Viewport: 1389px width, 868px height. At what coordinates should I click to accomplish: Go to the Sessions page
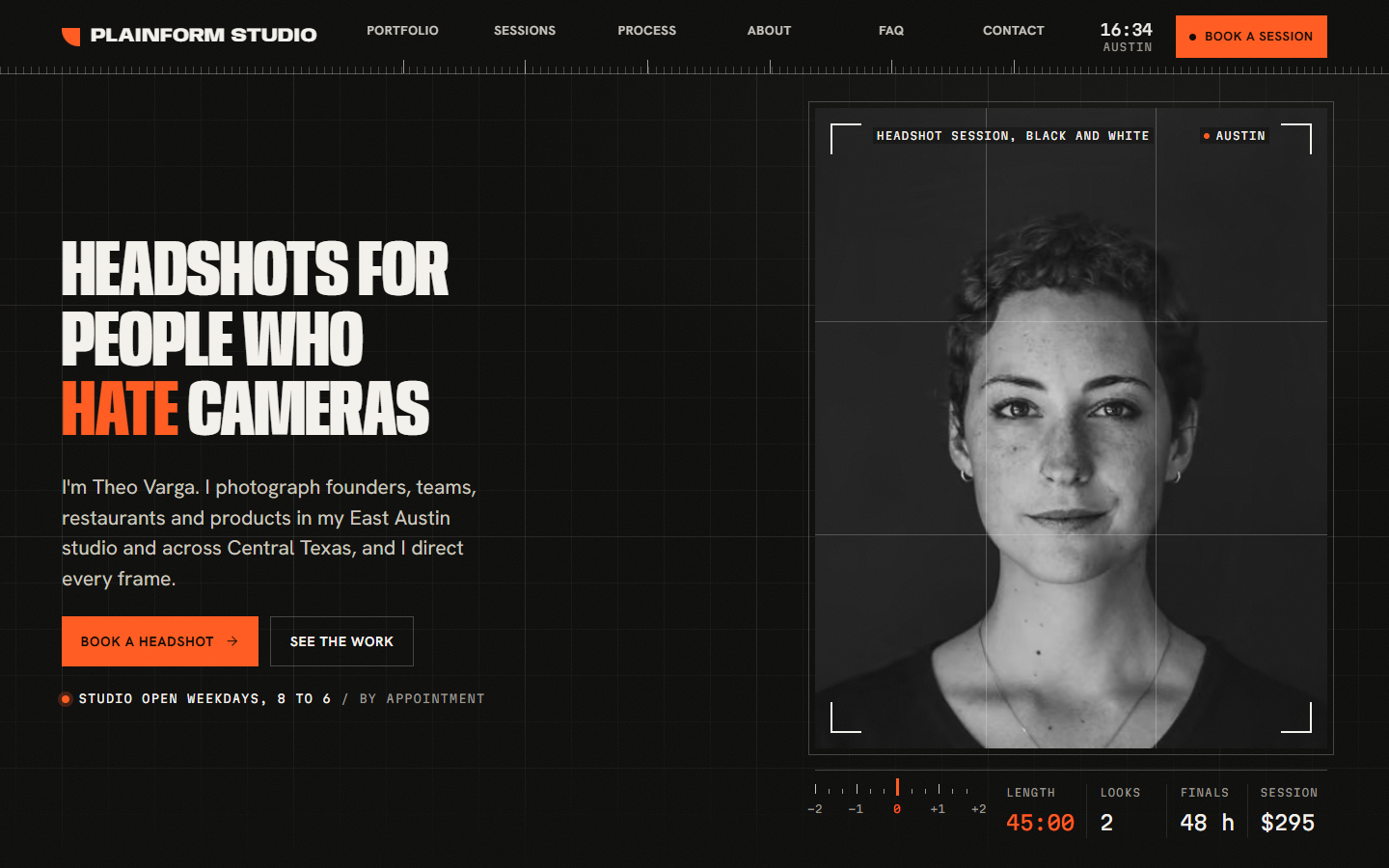pyautogui.click(x=525, y=31)
